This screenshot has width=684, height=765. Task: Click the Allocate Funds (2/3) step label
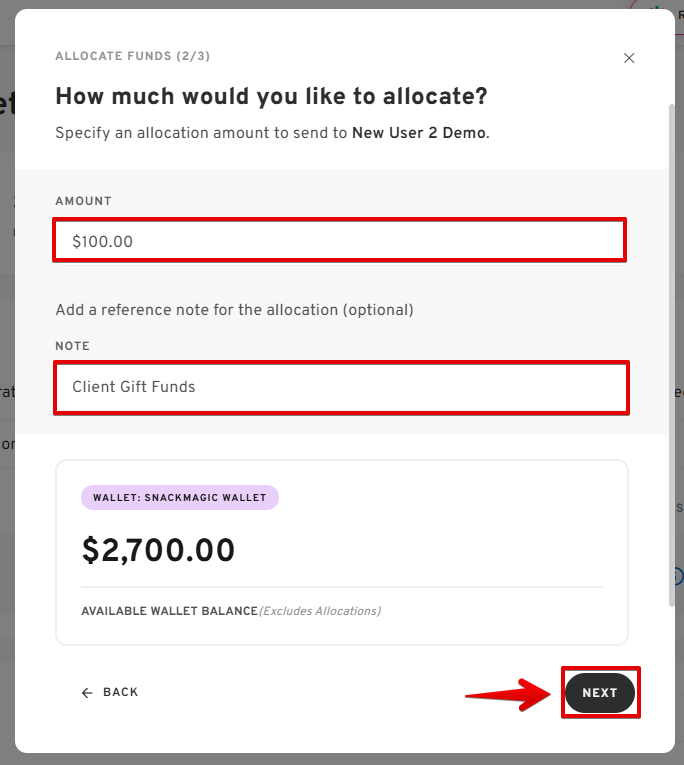tap(132, 56)
